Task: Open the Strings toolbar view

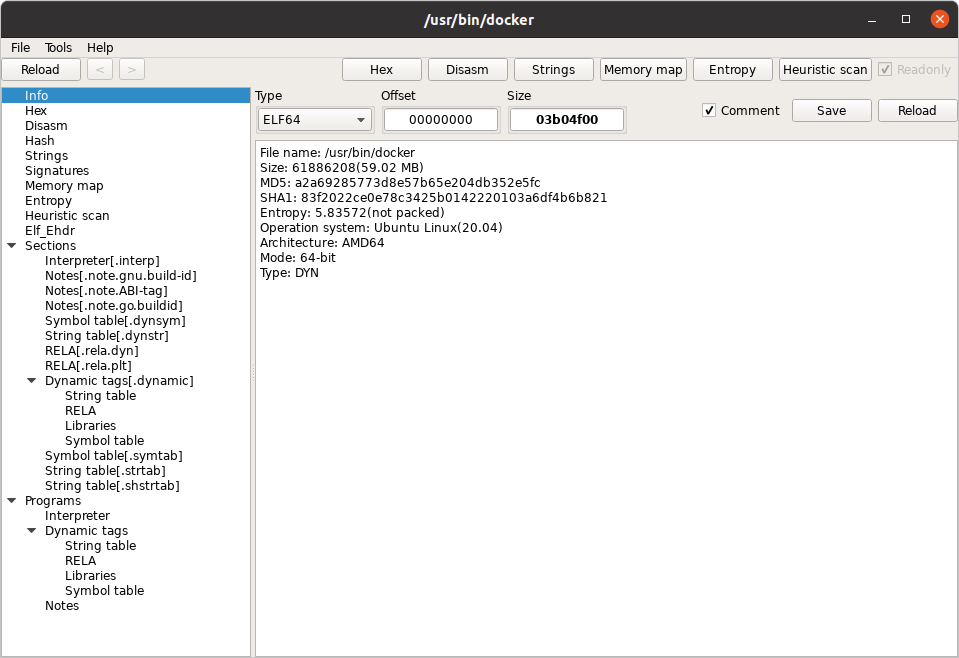Action: (554, 70)
